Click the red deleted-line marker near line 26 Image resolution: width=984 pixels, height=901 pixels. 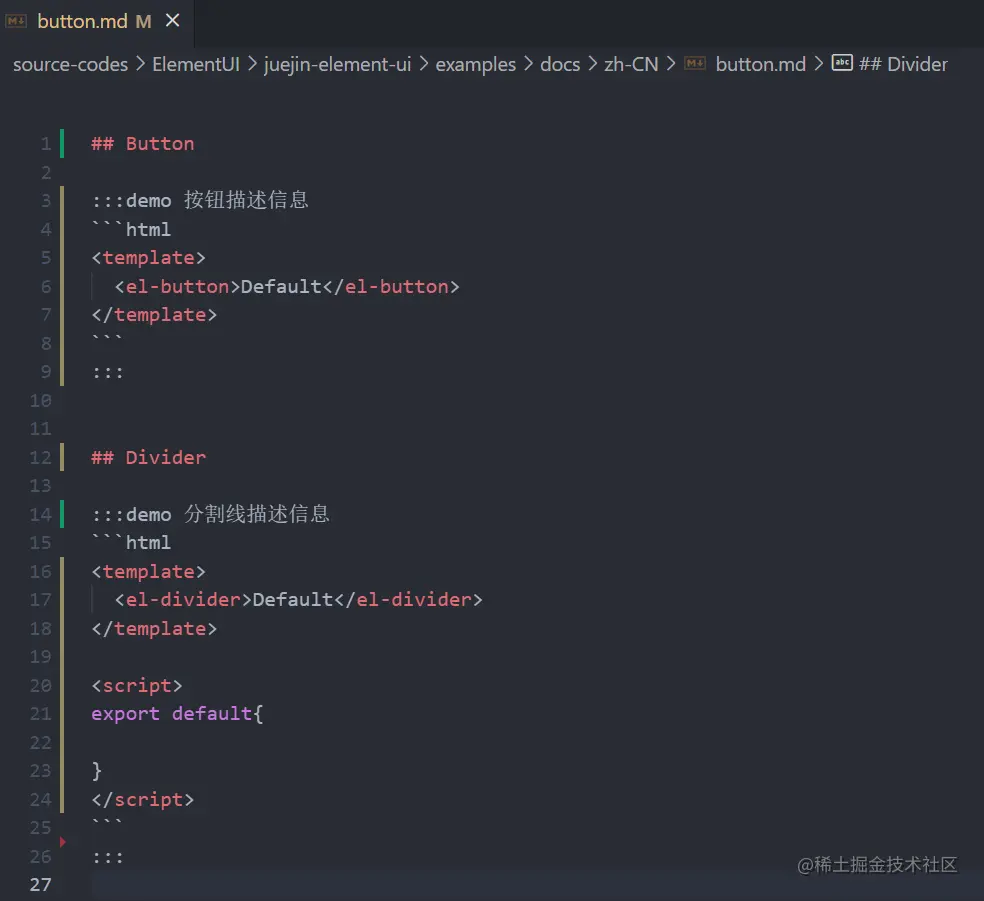tap(63, 841)
